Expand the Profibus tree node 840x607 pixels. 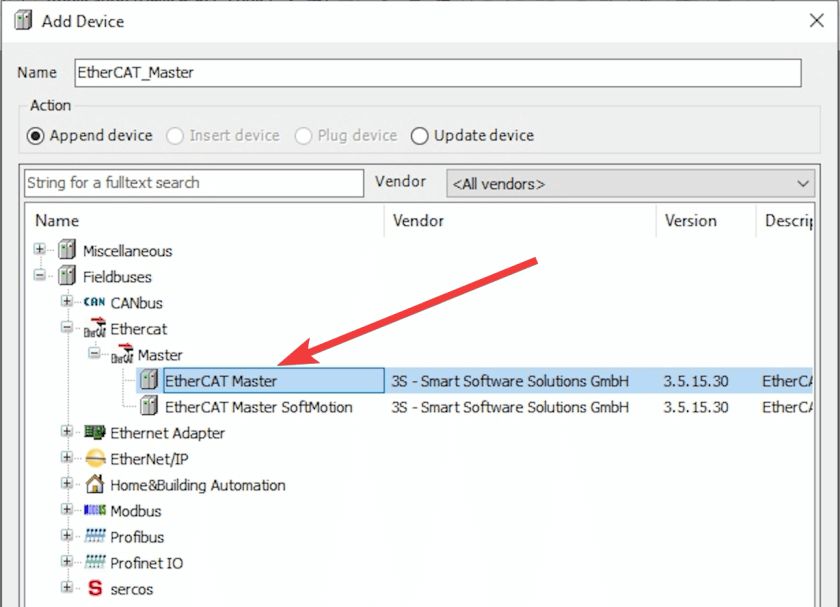[66, 535]
